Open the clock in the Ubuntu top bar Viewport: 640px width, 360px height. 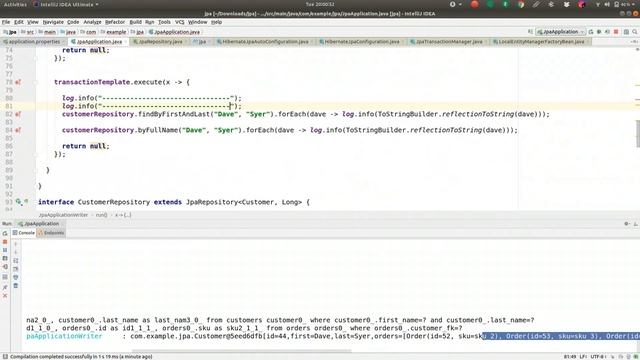(320, 4)
